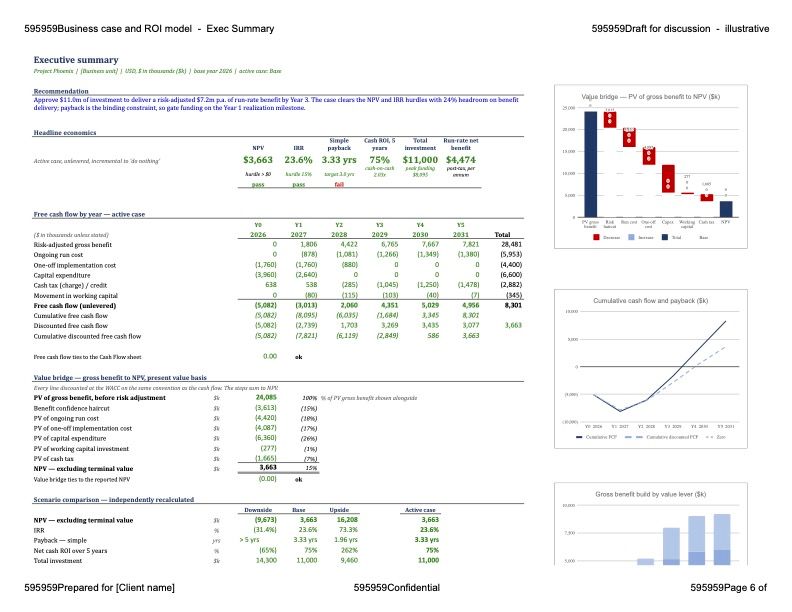Click the footer 'Prepared for [Client name]'
Viewport: 792px width, 612px height.
tap(100, 588)
